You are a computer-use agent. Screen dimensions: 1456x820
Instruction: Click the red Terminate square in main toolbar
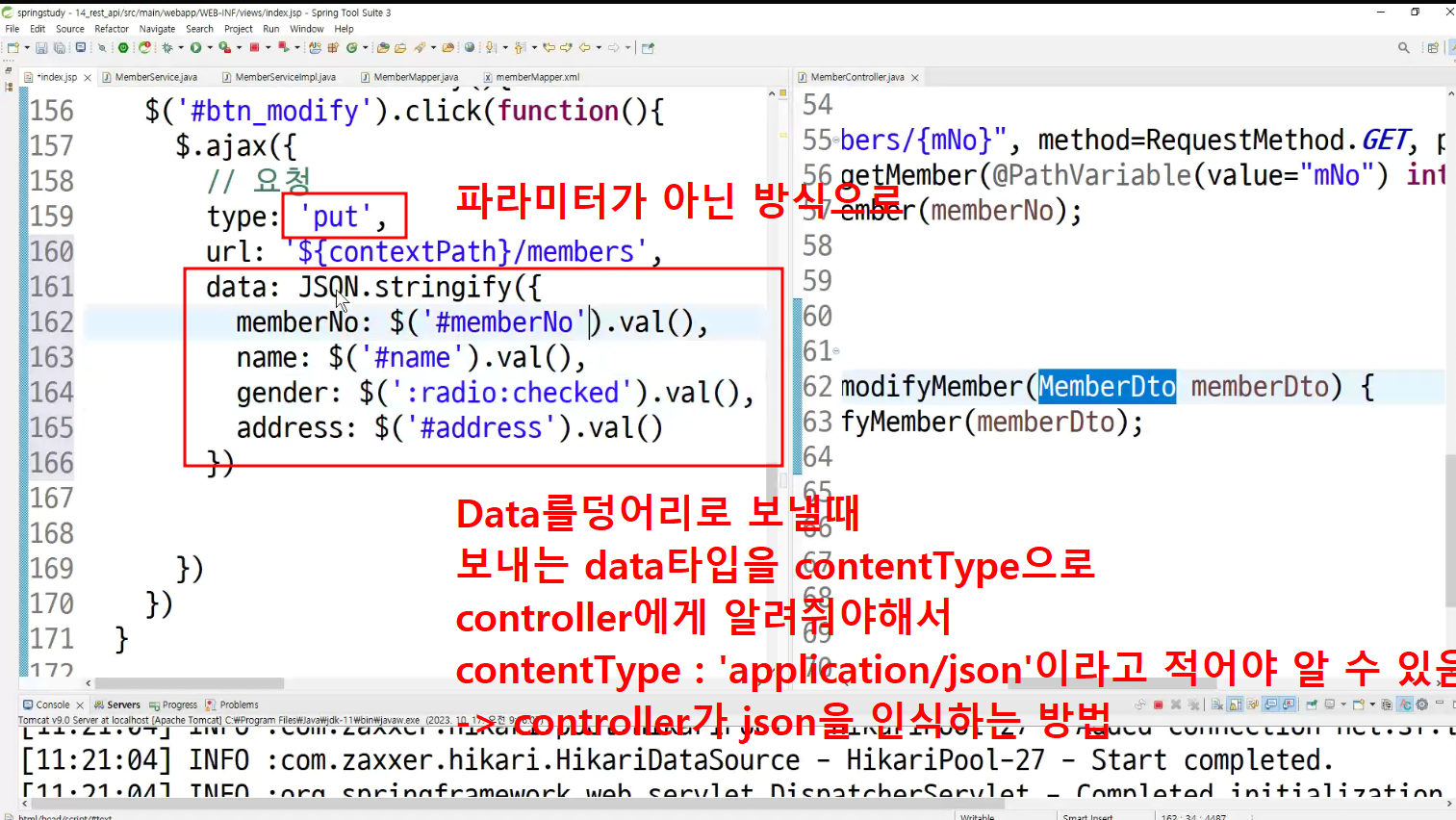[255, 47]
